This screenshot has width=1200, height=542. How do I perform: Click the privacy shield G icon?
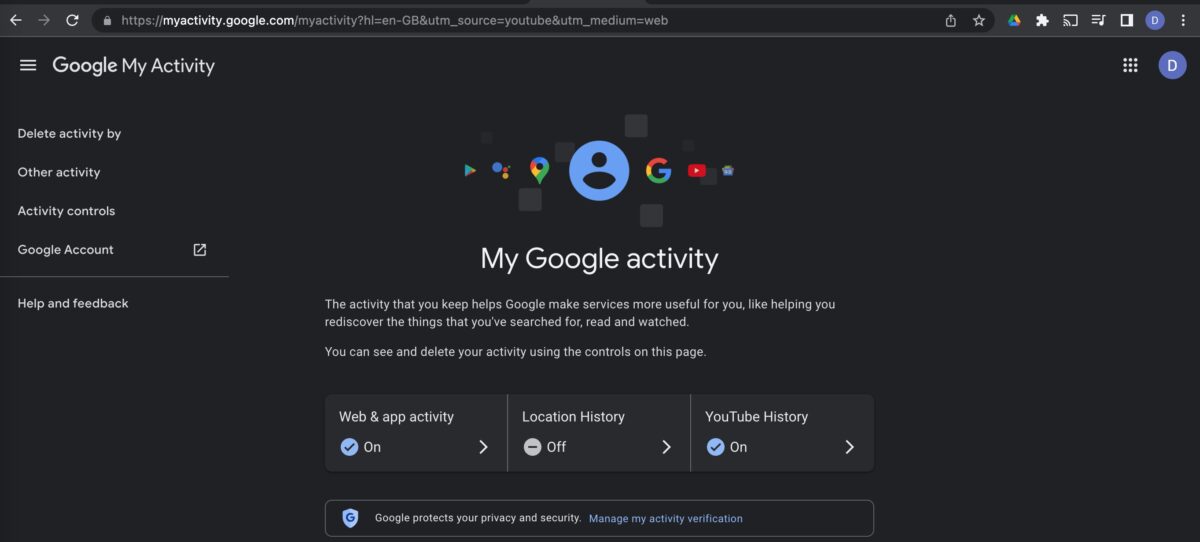click(x=350, y=518)
